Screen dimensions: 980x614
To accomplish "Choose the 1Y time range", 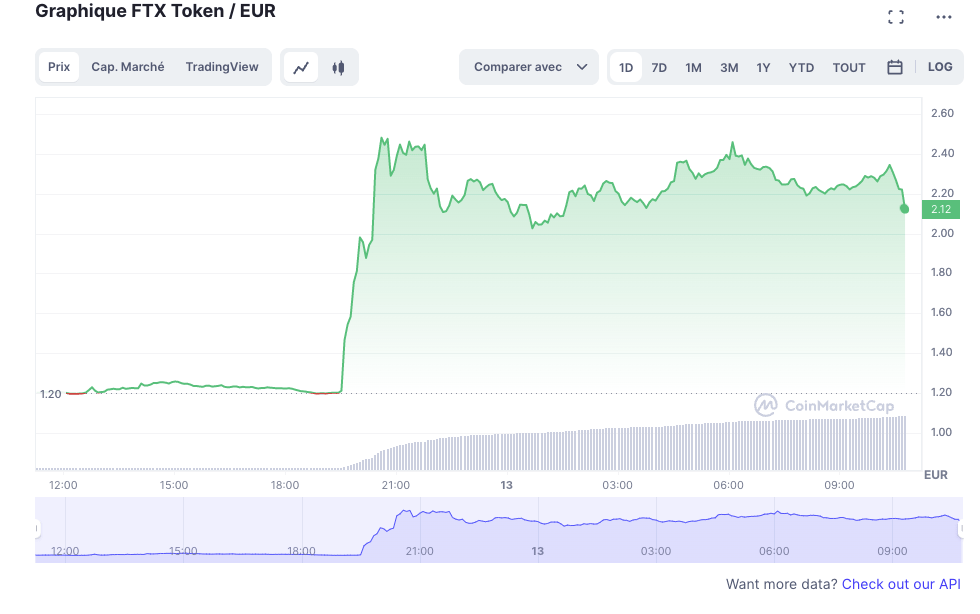I will [763, 68].
